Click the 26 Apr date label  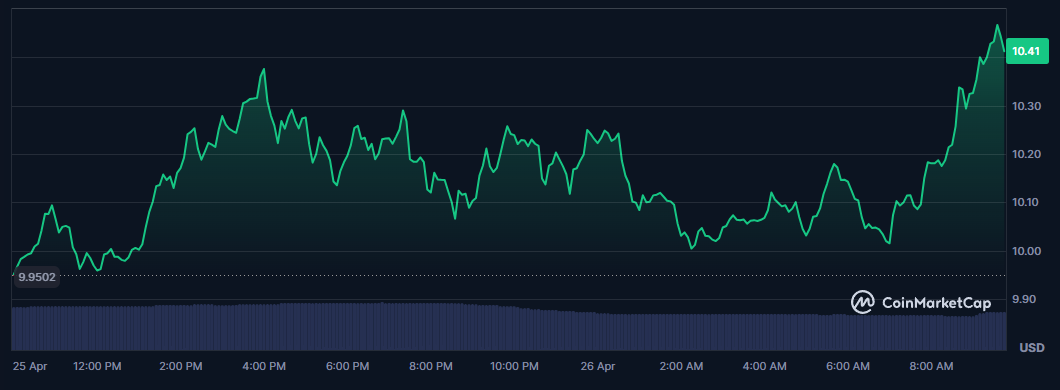click(x=598, y=366)
